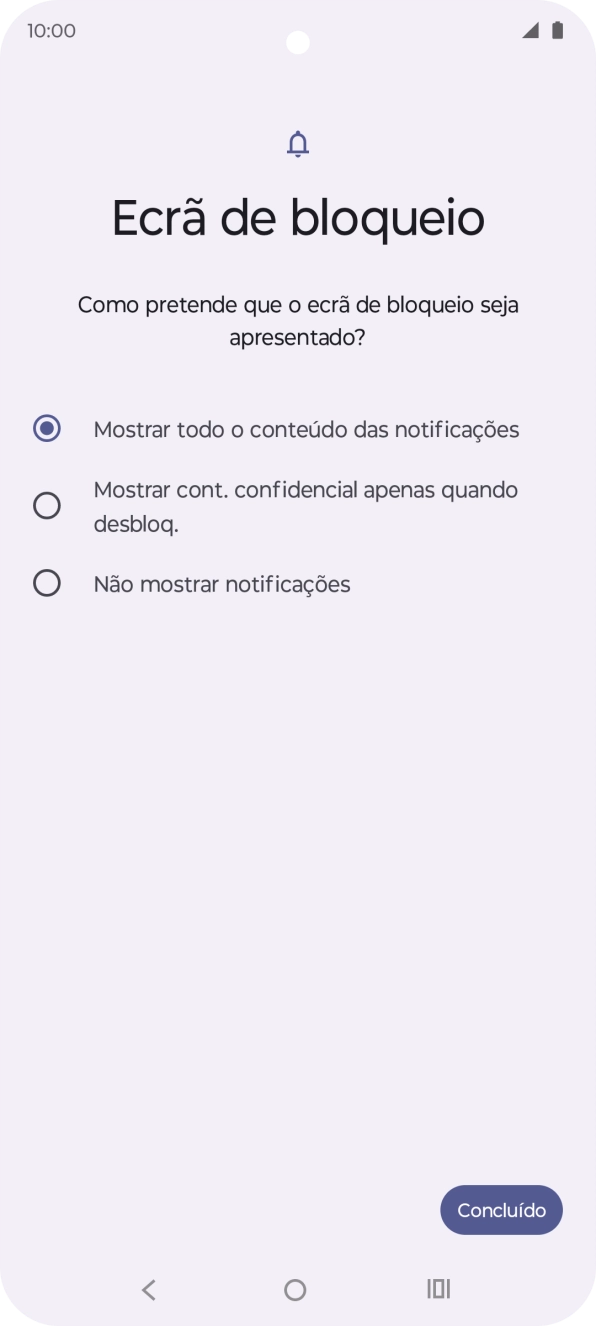The width and height of the screenshot is (596, 1326).
Task: Tap the label 'Mostrar todo o conteúdo das notificações'
Action: coord(306,428)
